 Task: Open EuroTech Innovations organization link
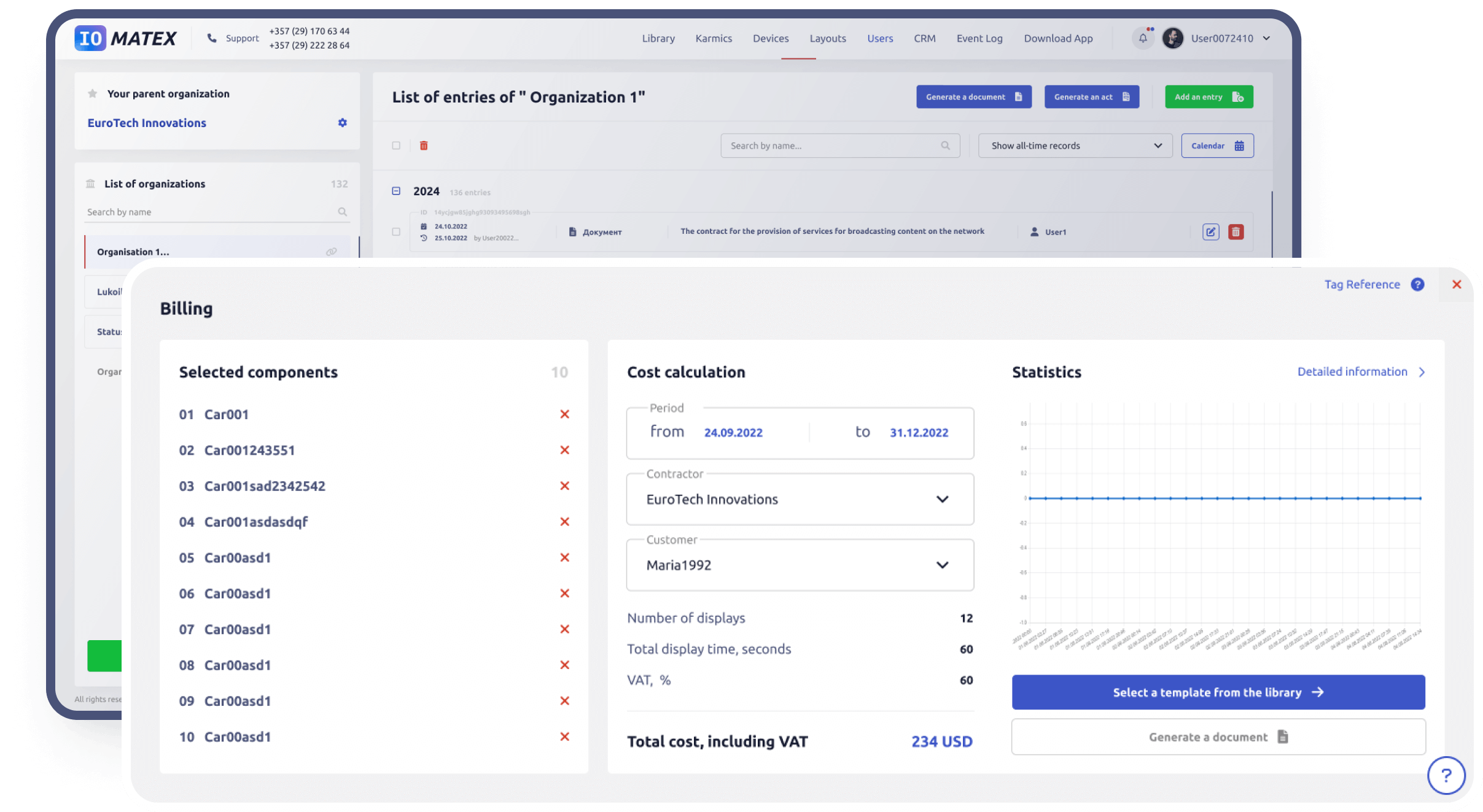147,123
